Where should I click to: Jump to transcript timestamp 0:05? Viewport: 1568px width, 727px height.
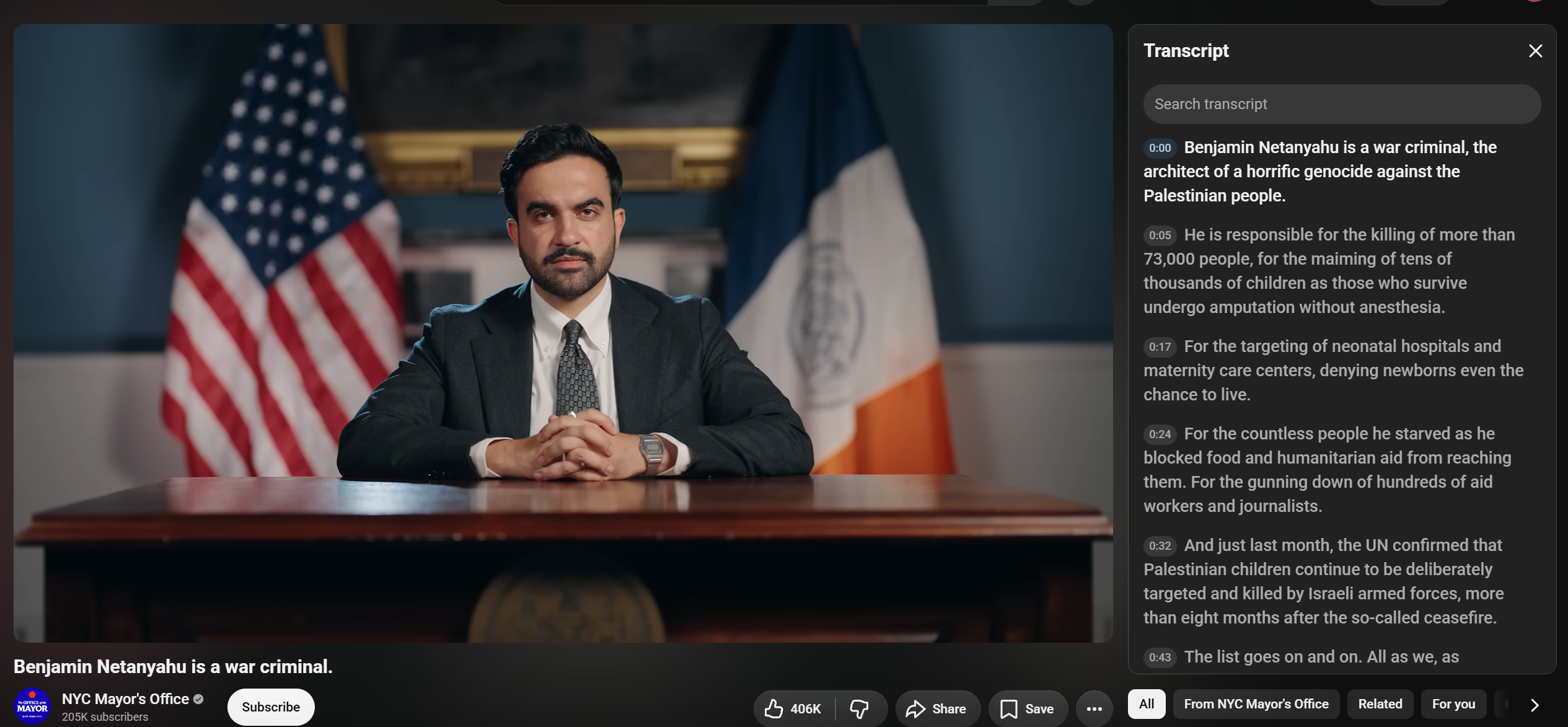pyautogui.click(x=1160, y=236)
